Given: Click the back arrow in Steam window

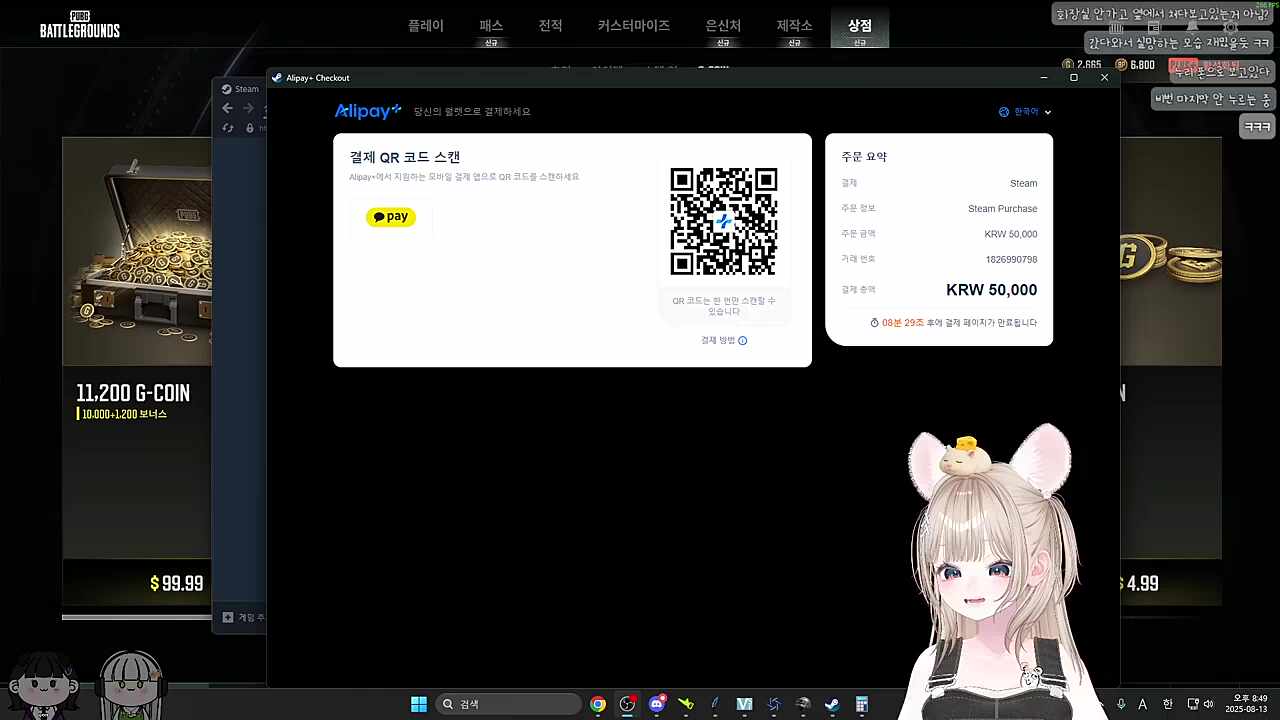Looking at the screenshot, I should click(227, 108).
